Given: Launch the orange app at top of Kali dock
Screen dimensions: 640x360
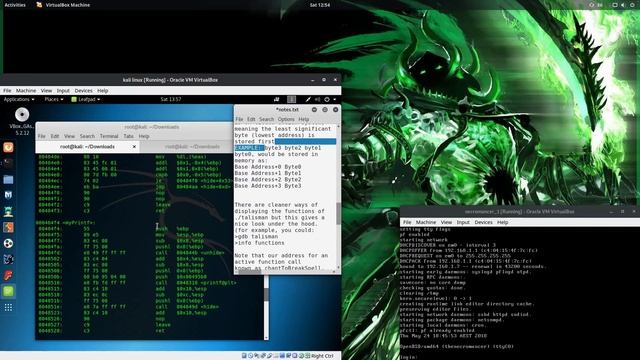Looking at the screenshot, I should 8,147.
